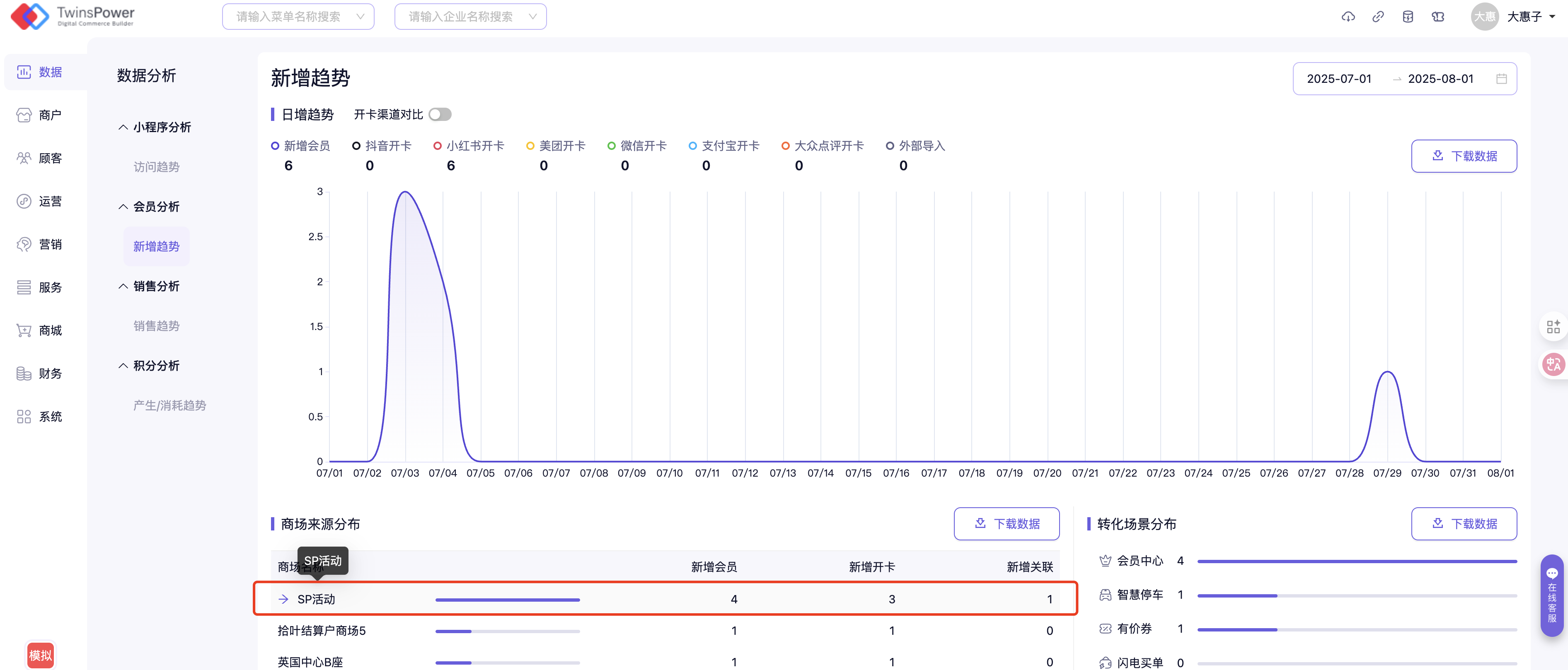
Task: Click the cloud download icon in header
Action: click(x=1348, y=17)
